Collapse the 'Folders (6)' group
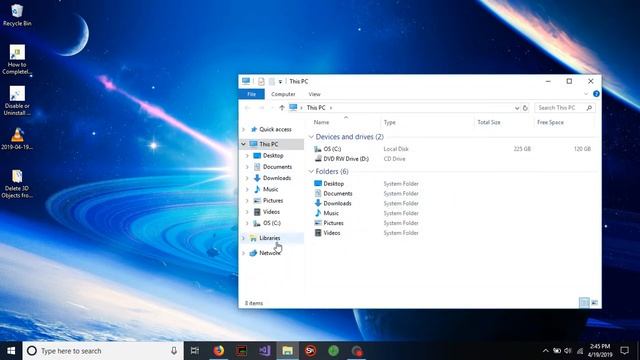Screen dimensions: 640x360 click(311, 171)
